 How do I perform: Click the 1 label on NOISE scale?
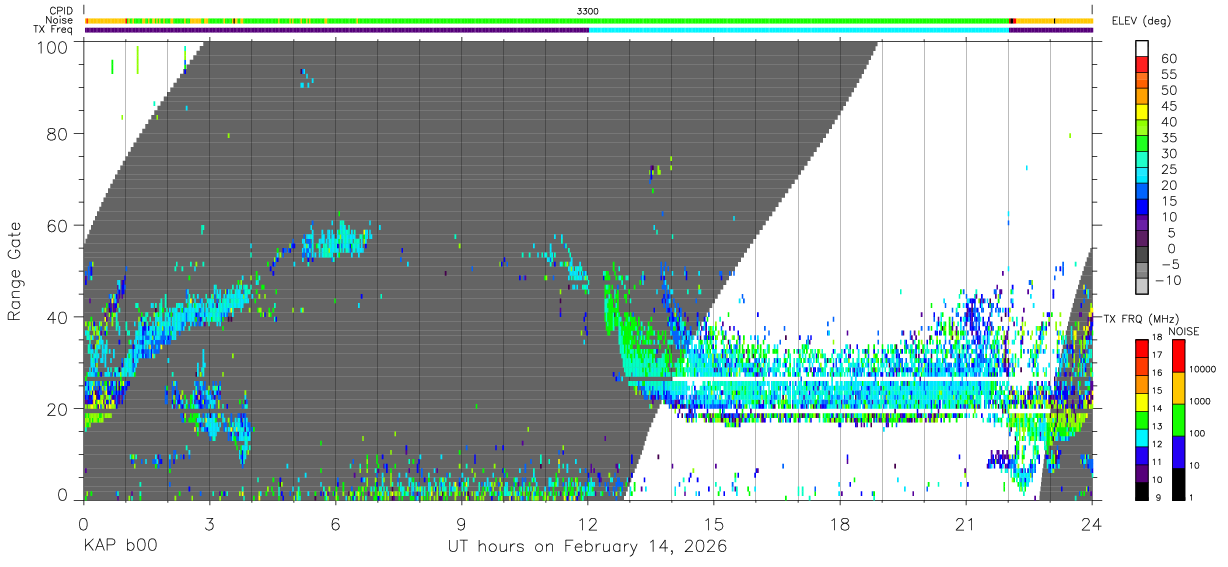[1192, 497]
